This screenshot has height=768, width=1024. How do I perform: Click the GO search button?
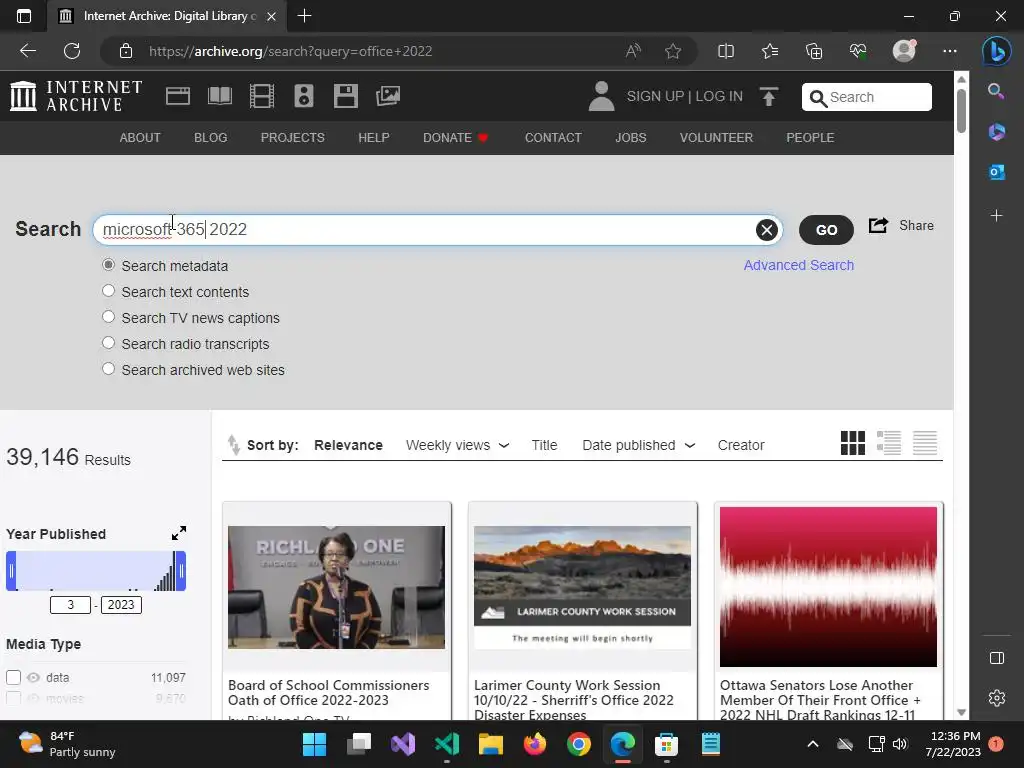pyautogui.click(x=826, y=230)
